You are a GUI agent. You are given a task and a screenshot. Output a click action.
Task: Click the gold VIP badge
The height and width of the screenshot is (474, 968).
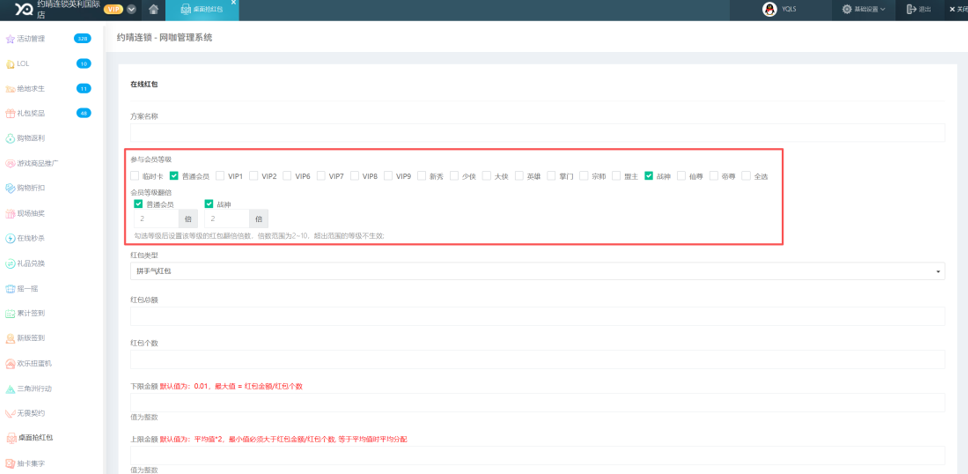point(114,9)
